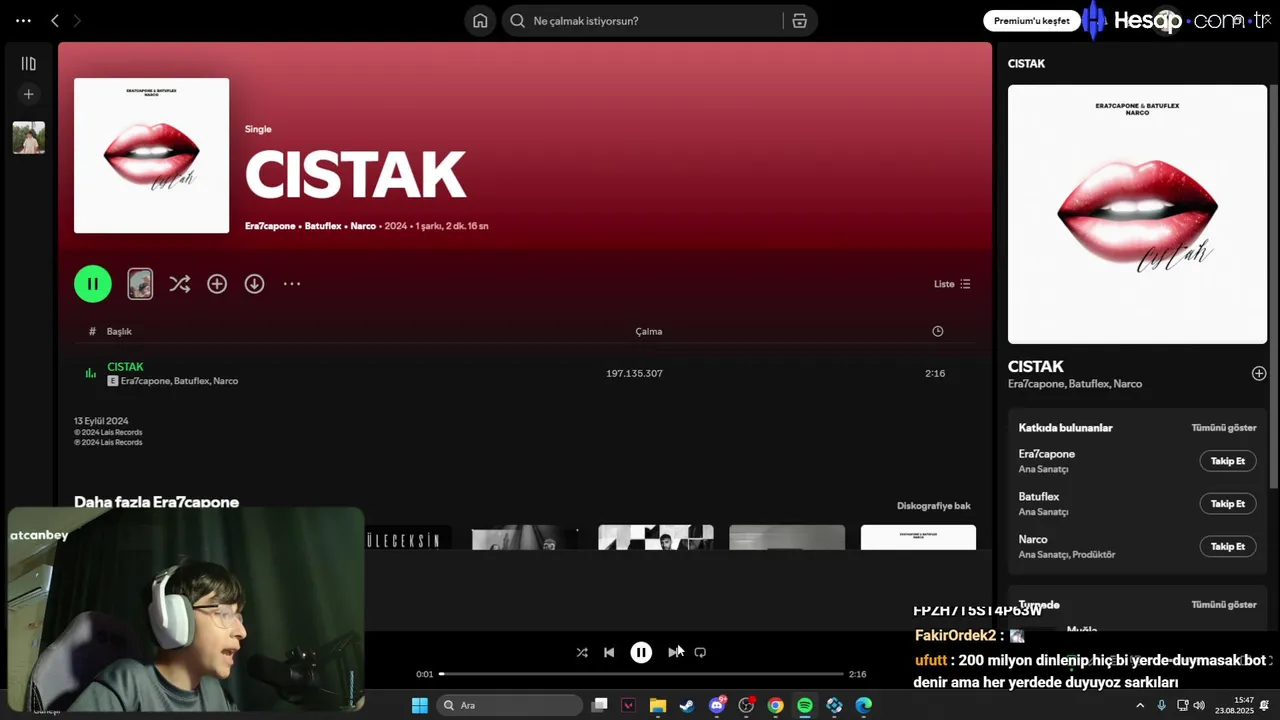
Task: Show all in 'Katkıda bulunanlar' section
Action: click(x=1223, y=428)
